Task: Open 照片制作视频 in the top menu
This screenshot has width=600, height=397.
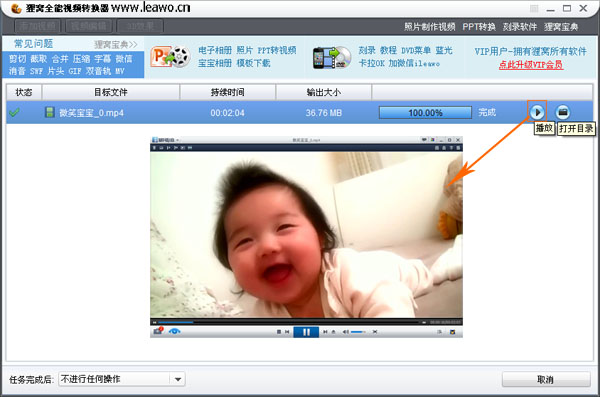Action: [430, 27]
